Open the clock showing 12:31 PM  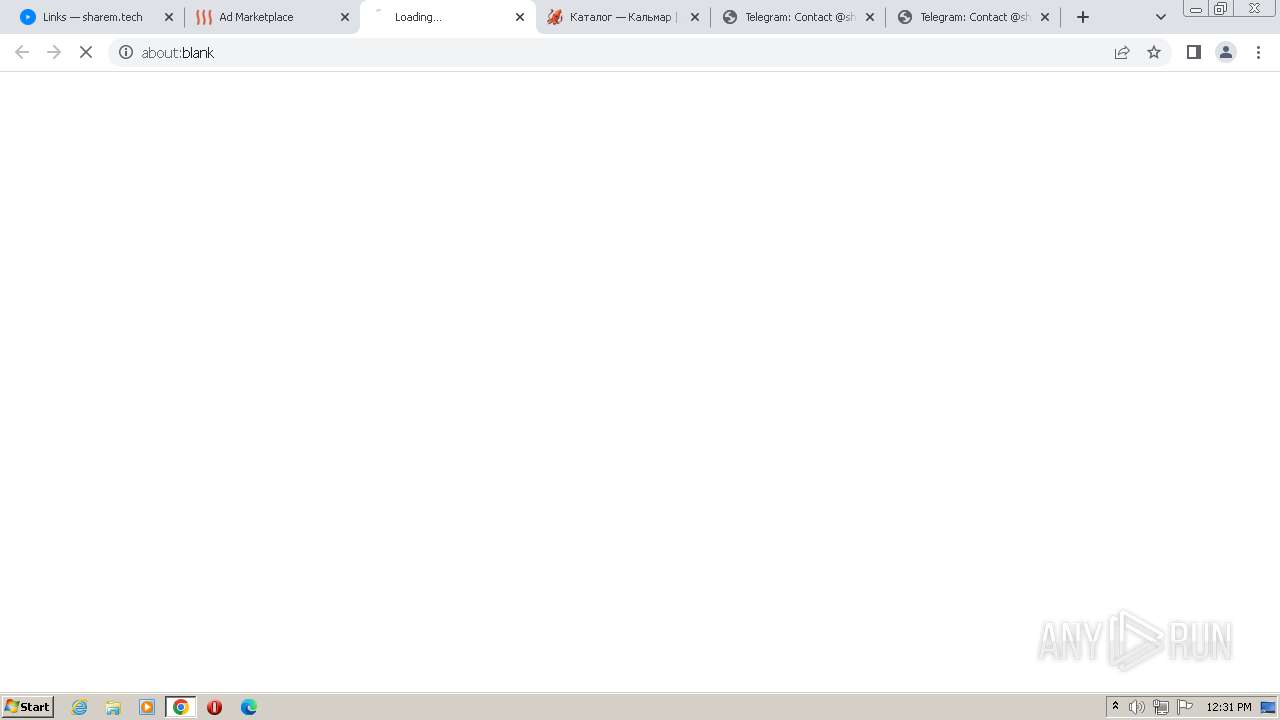(x=1229, y=707)
